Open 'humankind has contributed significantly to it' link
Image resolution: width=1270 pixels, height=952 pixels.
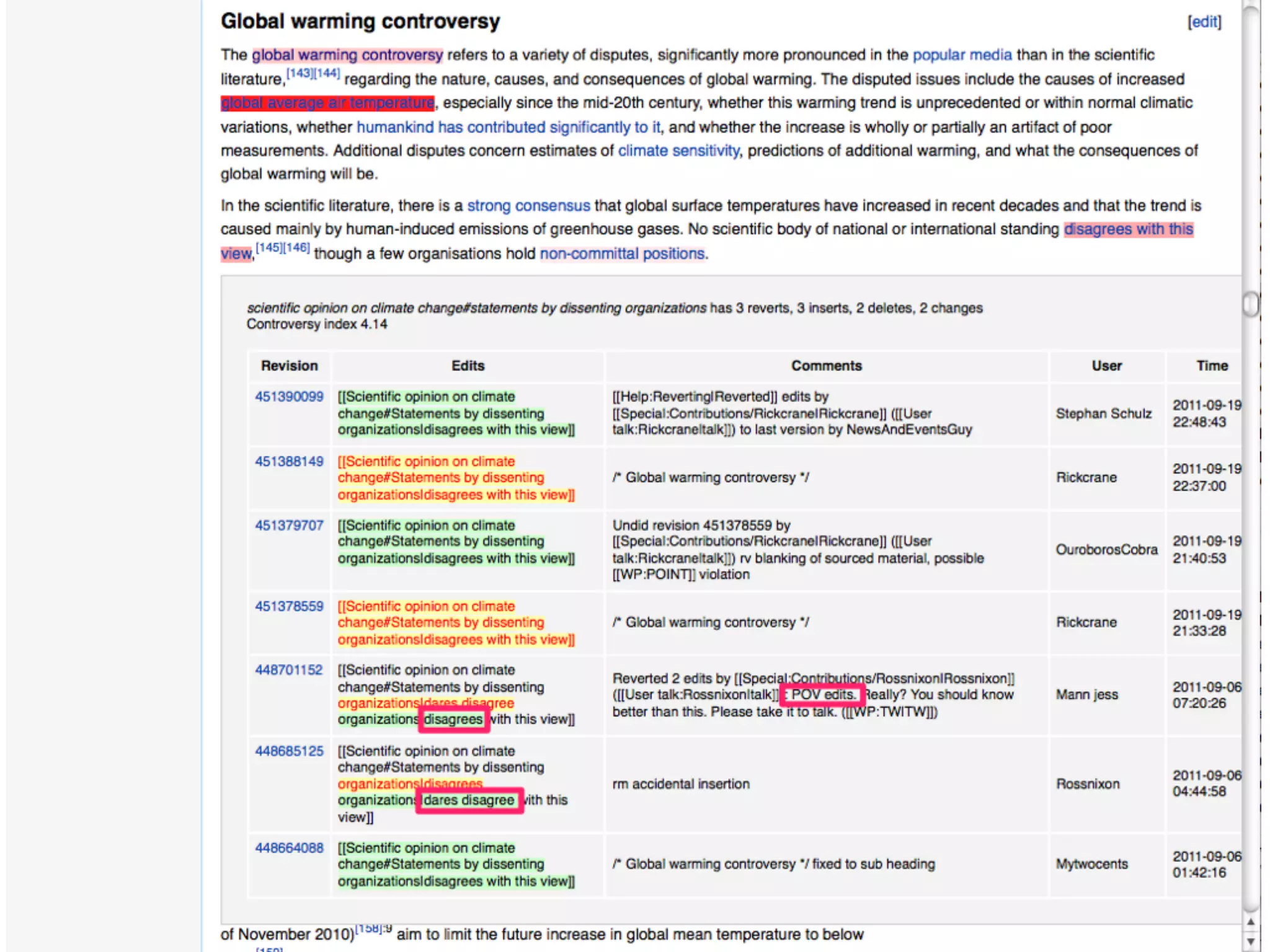point(508,127)
